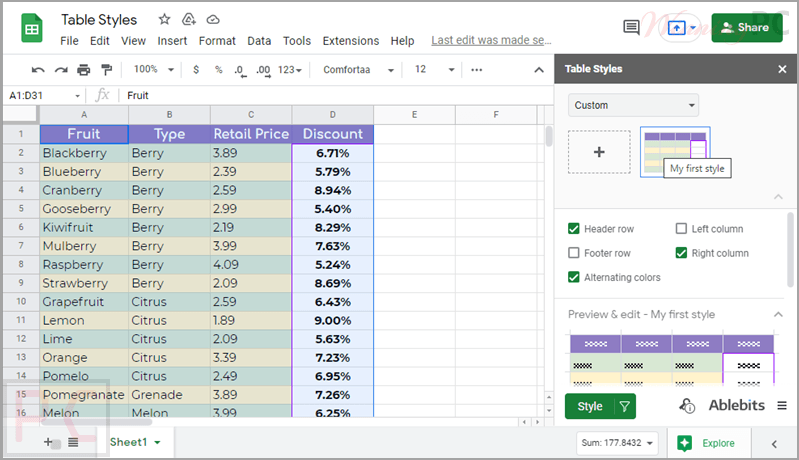799x460 pixels.
Task: Add a new sheet with plus icon
Action: pos(48,442)
